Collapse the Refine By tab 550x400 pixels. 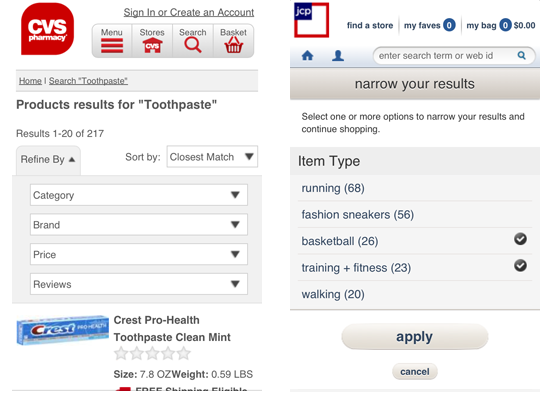tap(48, 160)
